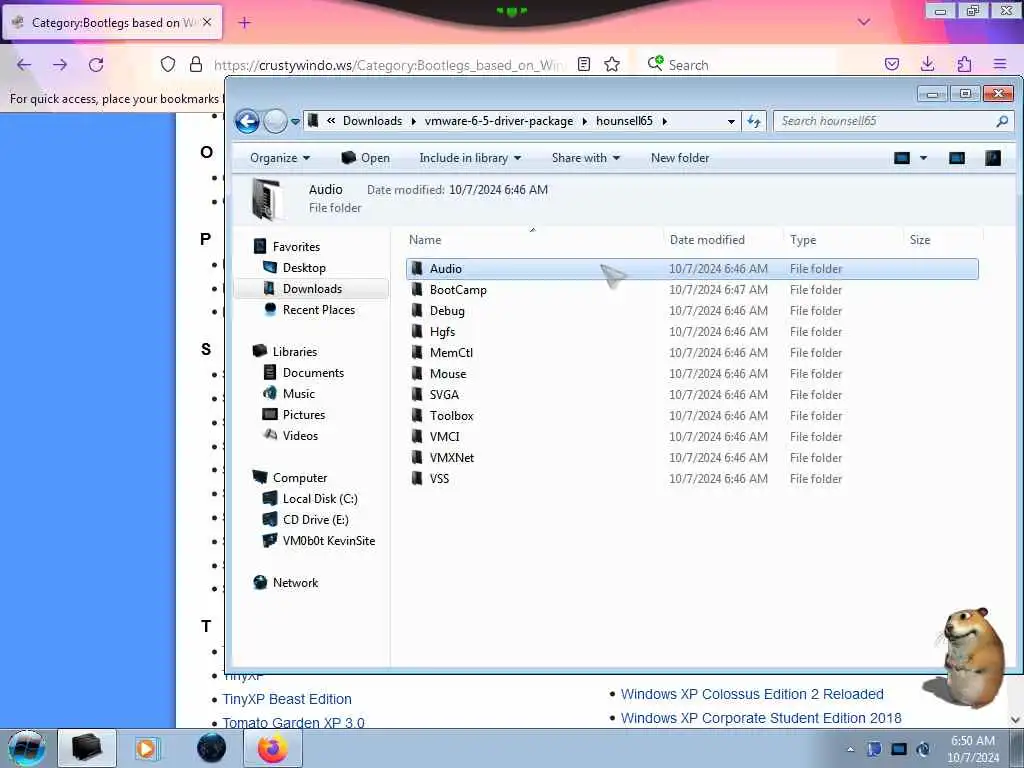
Task: Sort by the Date modified column header
Action: coord(707,240)
